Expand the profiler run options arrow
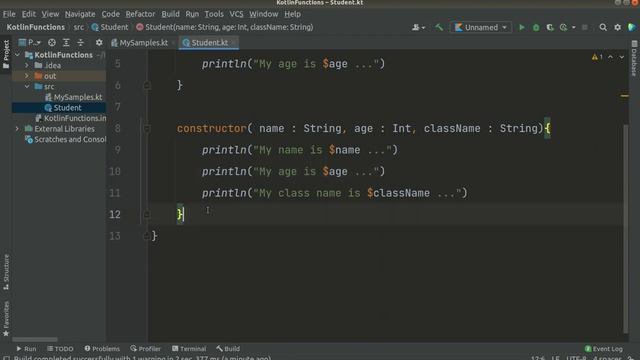 [573, 27]
